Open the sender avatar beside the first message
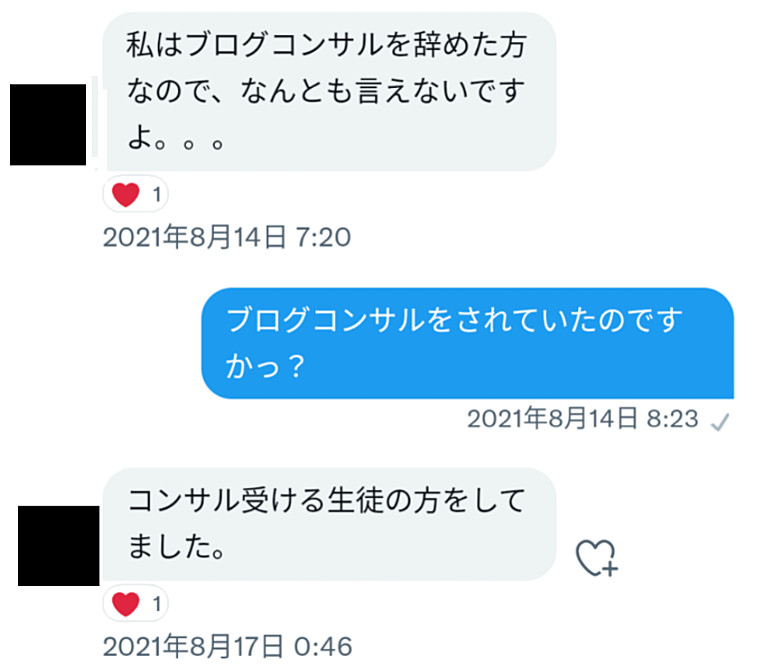This screenshot has width=757, height=670. coord(48,125)
